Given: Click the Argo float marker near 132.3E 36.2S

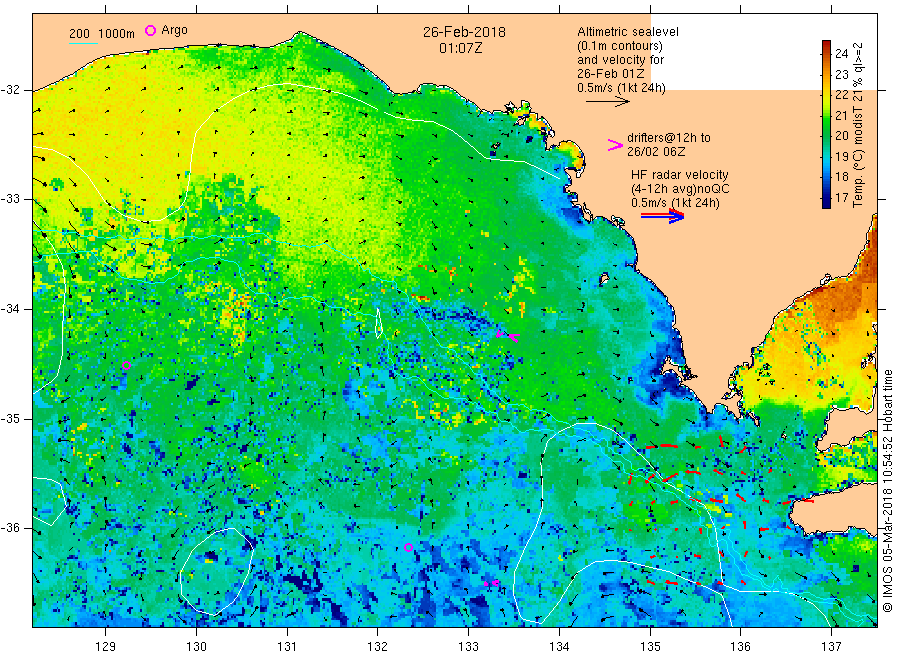Looking at the screenshot, I should (408, 548).
